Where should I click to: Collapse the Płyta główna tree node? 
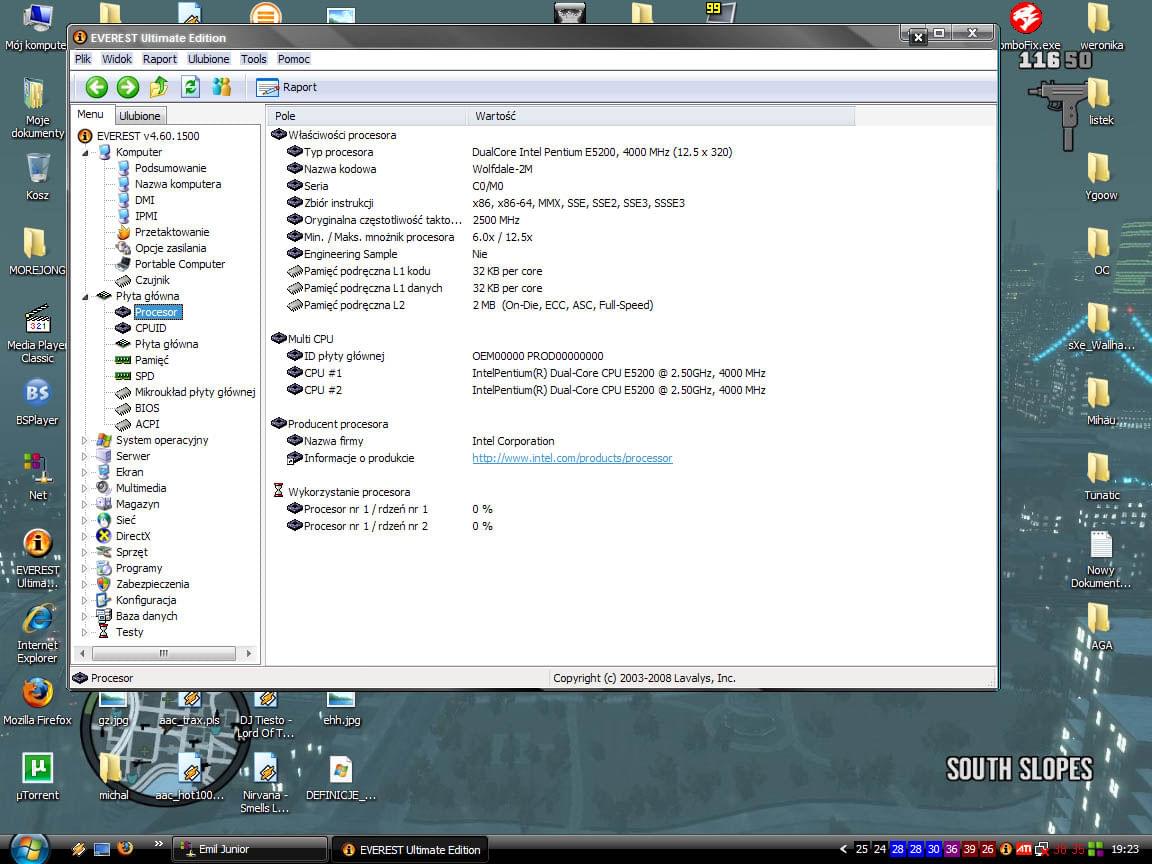tap(85, 296)
